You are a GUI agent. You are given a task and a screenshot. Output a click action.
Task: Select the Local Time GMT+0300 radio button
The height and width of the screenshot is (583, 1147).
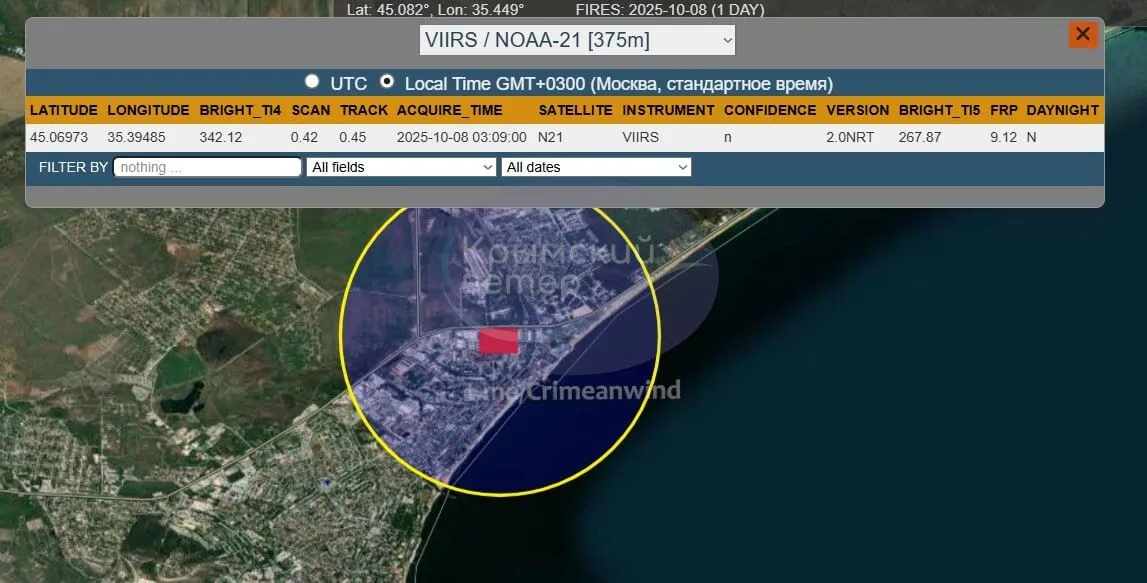coord(387,82)
